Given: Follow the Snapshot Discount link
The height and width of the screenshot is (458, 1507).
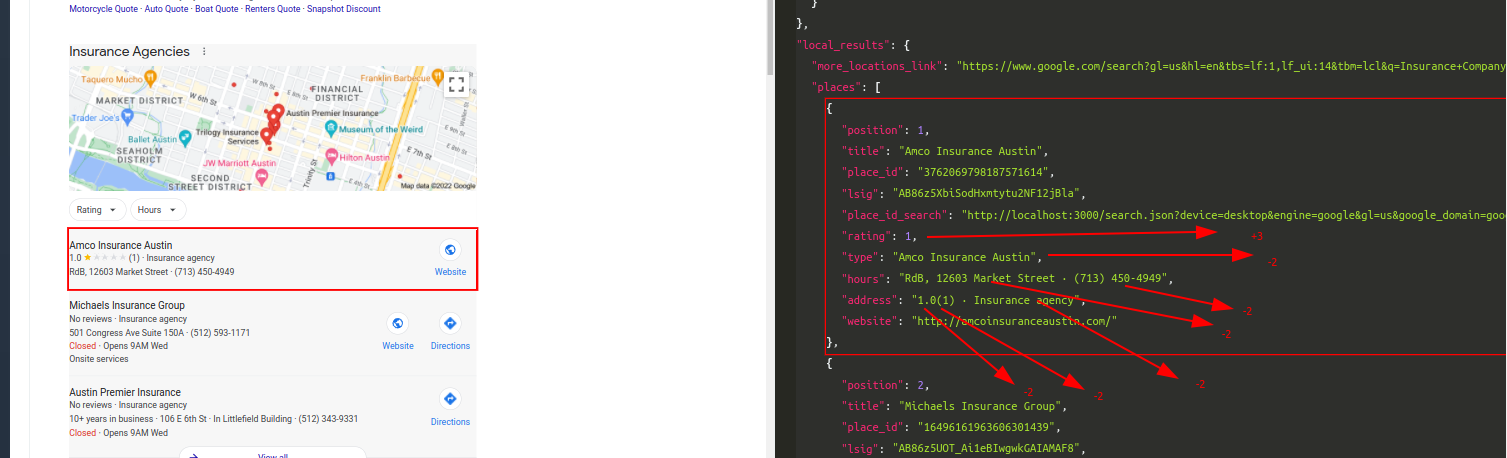Looking at the screenshot, I should click(x=343, y=9).
